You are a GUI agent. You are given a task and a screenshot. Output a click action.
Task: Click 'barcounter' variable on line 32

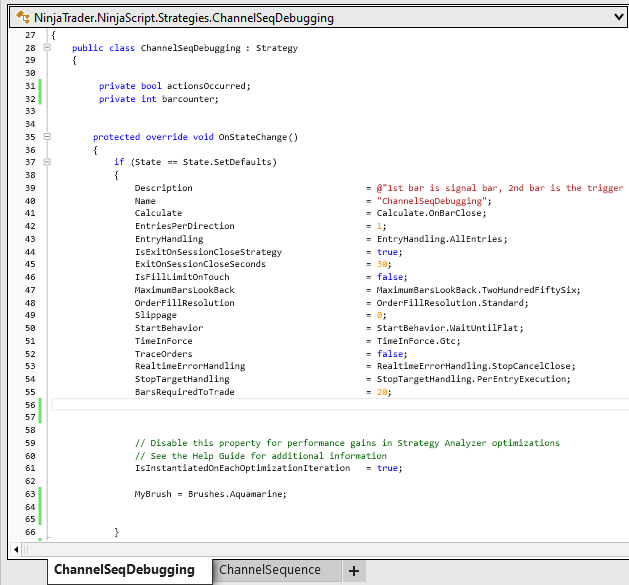point(190,99)
